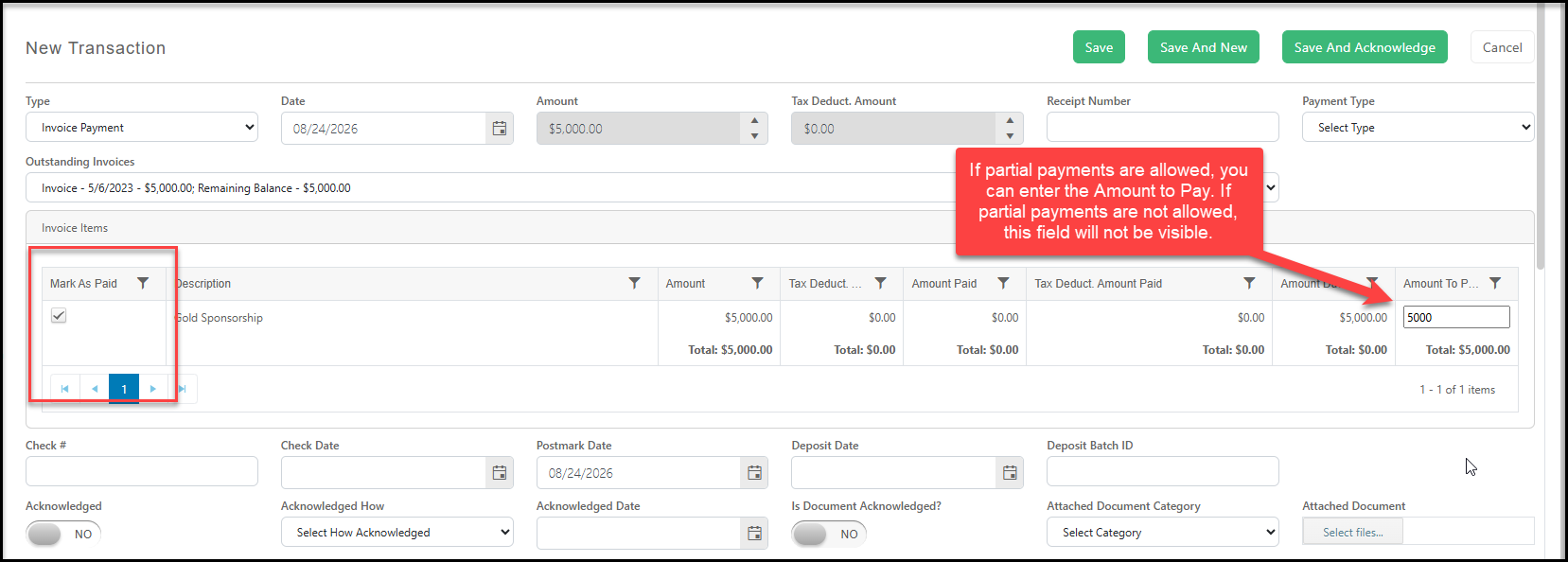Filter the Amount Paid column

click(1004, 283)
